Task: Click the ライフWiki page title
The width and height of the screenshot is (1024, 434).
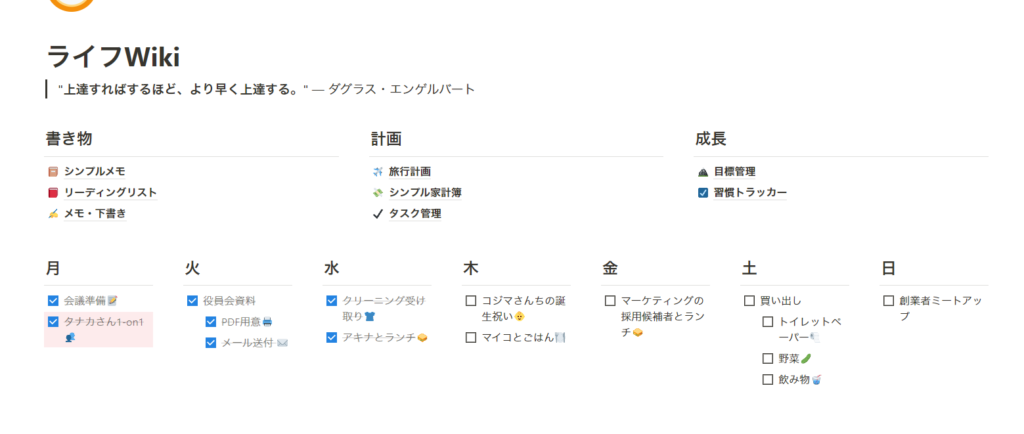Action: (x=113, y=57)
